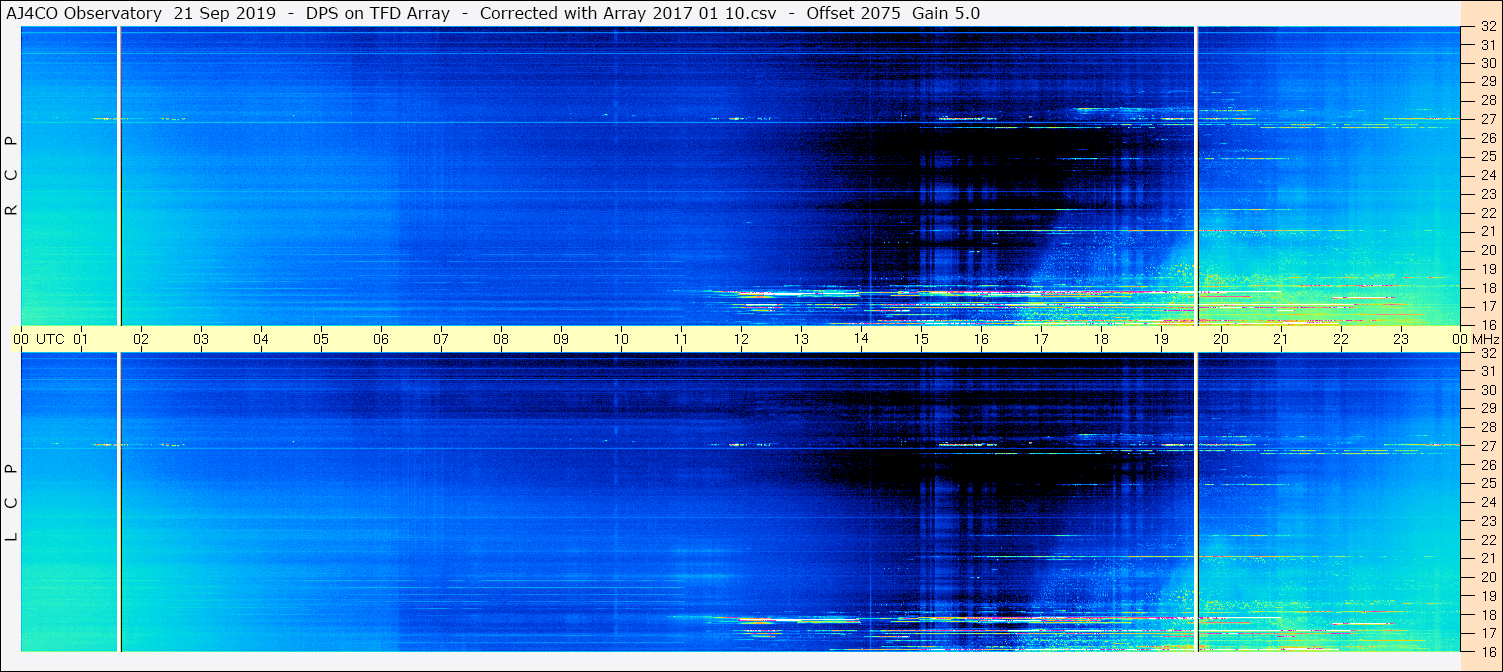Image resolution: width=1503 pixels, height=672 pixels.
Task: Pick hour '21' on the UTC time axis
Action: pos(1281,339)
